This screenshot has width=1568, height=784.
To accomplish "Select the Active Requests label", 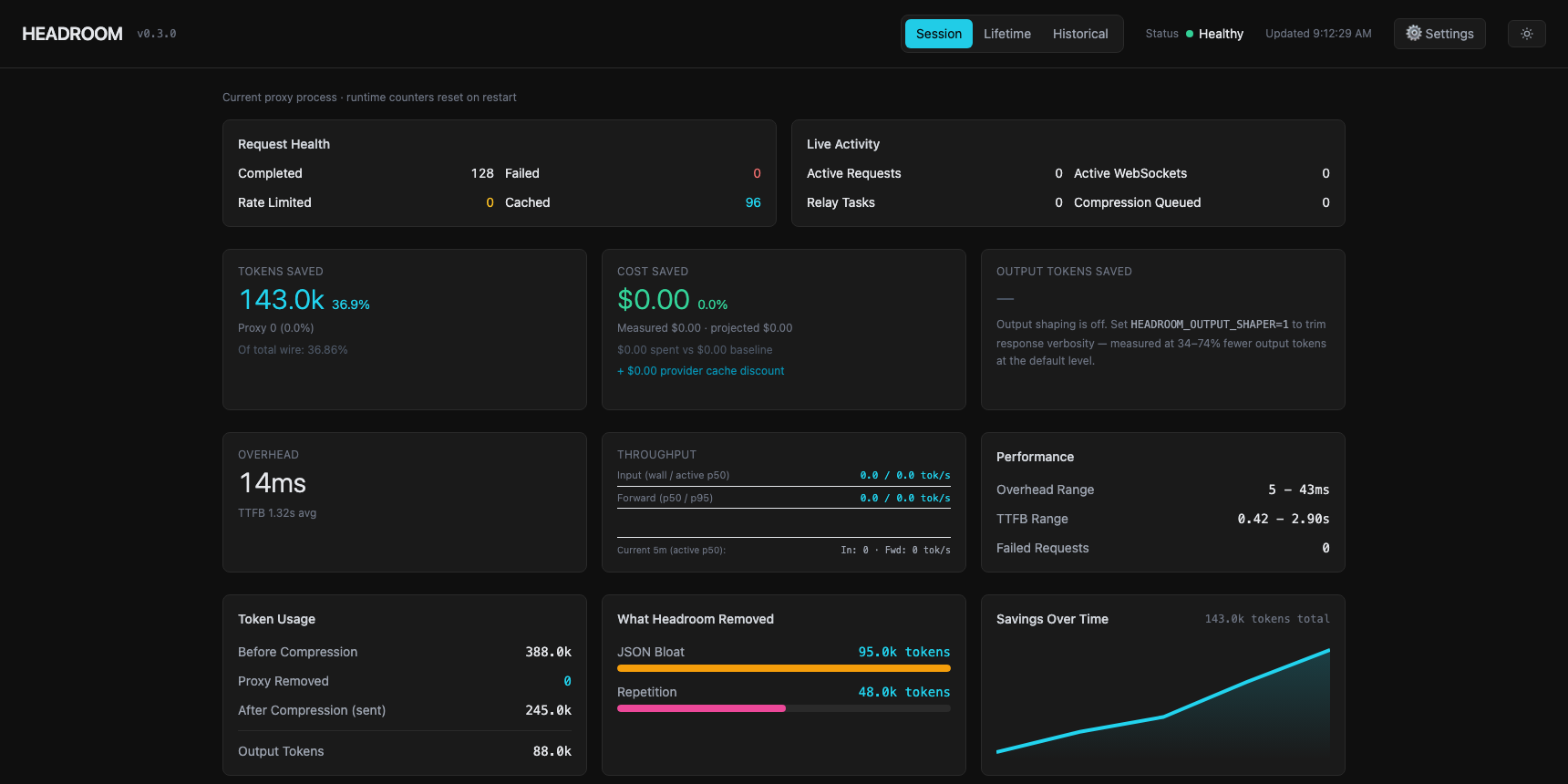I will (x=853, y=173).
